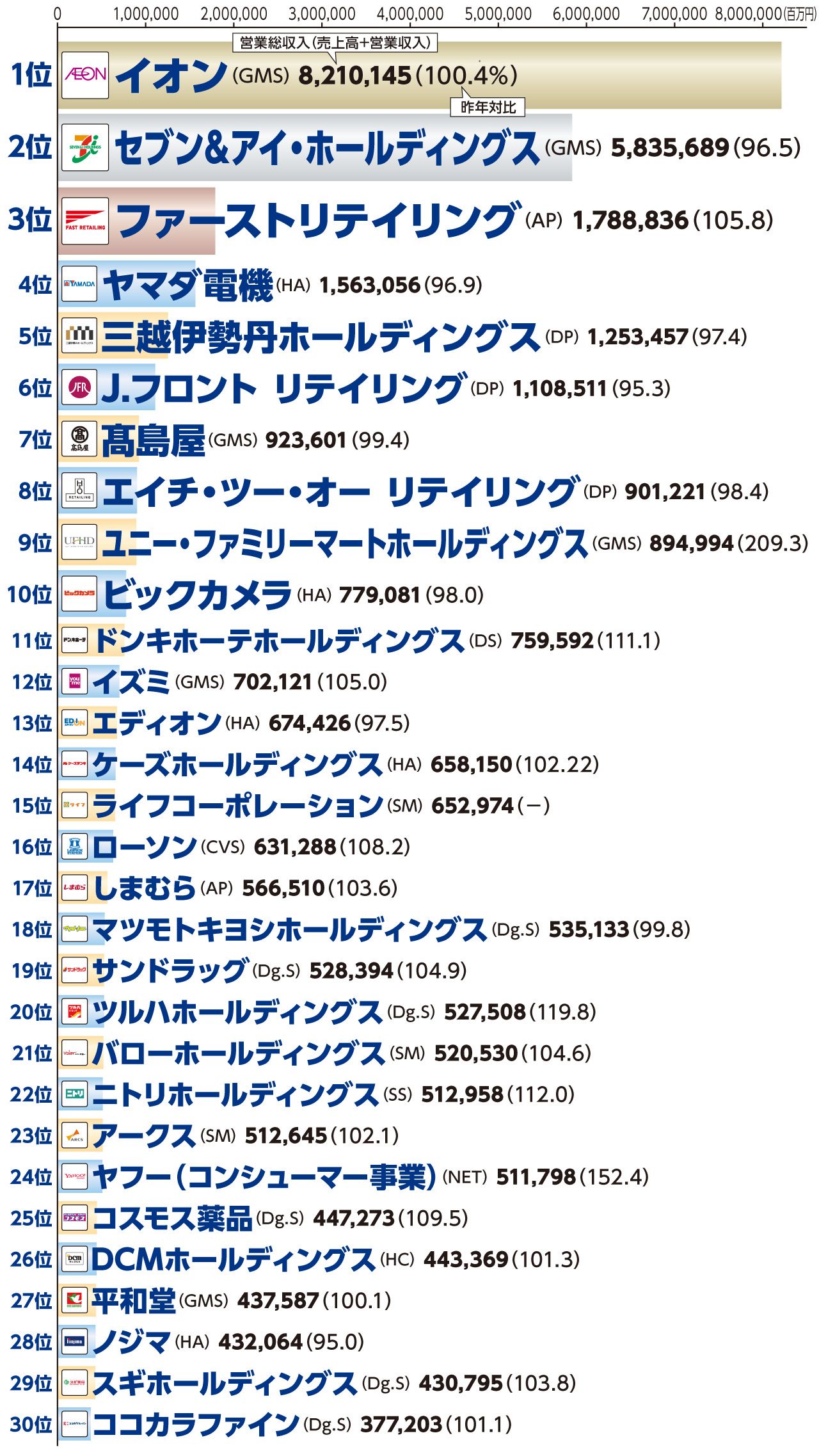Click the ドンキホーテホールディングス company name
The image size is (819, 1456).
[279, 641]
